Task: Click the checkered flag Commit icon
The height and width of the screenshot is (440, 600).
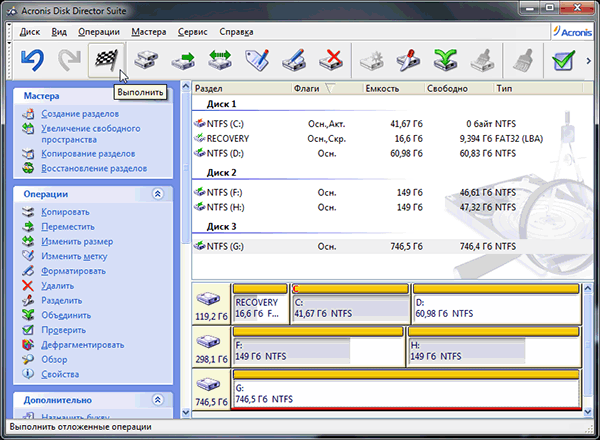Action: 106,60
